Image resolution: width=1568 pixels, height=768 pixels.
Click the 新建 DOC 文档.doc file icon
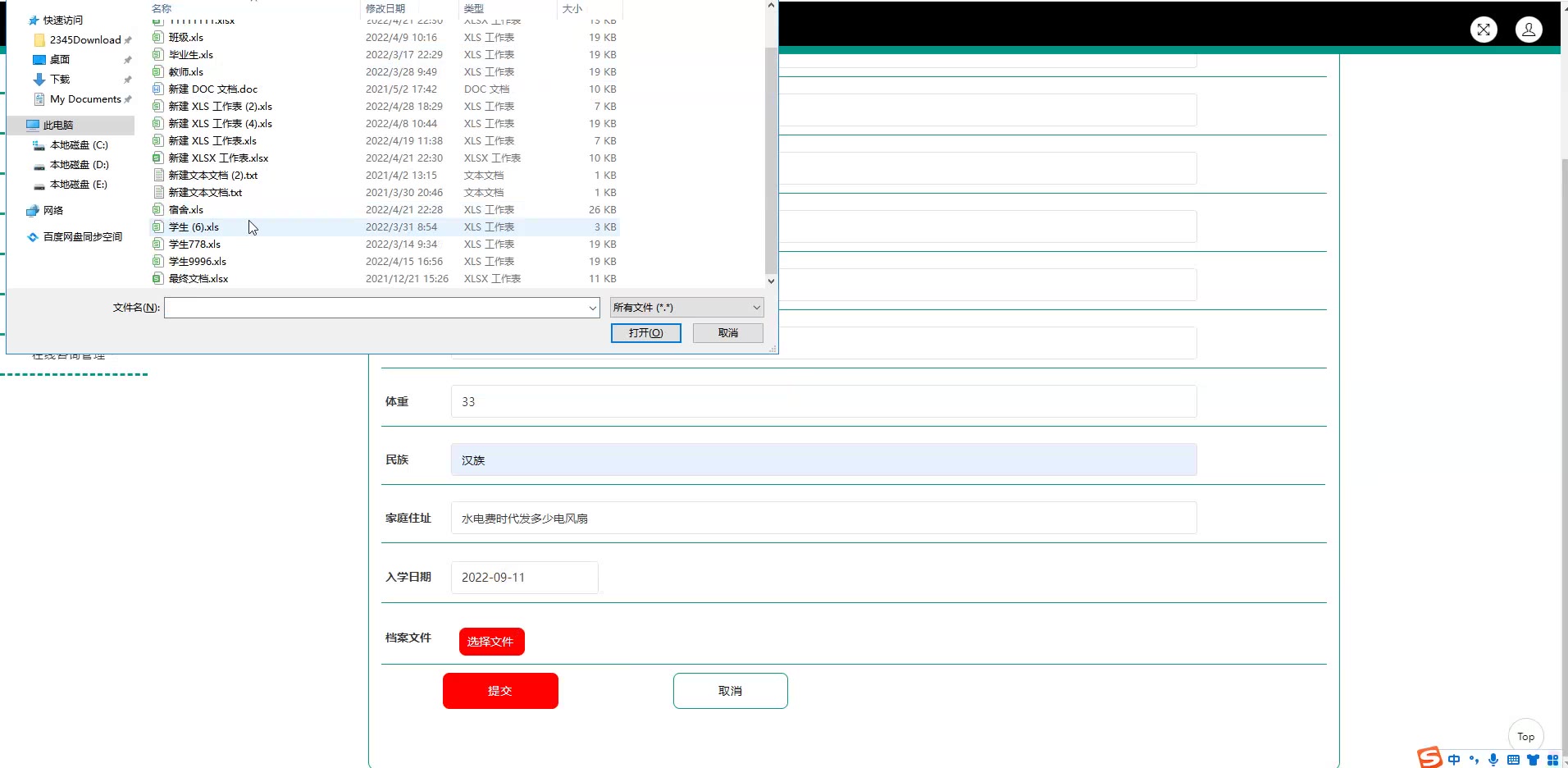(x=158, y=89)
